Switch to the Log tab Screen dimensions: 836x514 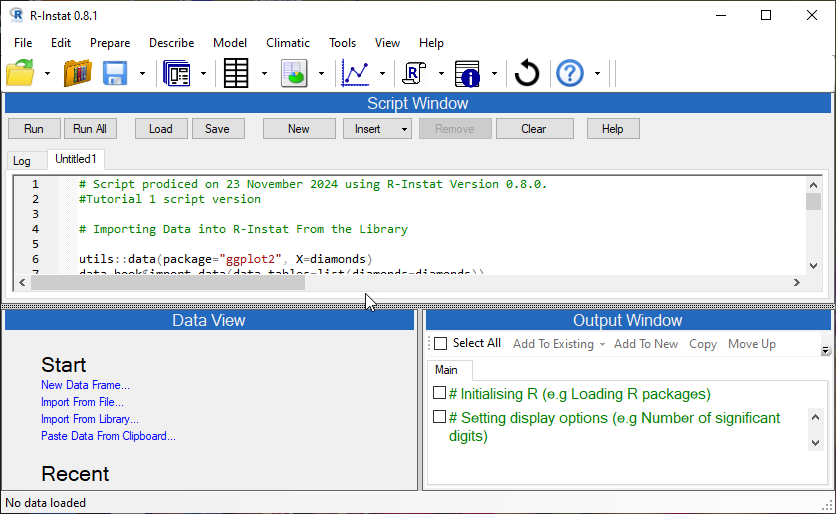coord(22,160)
